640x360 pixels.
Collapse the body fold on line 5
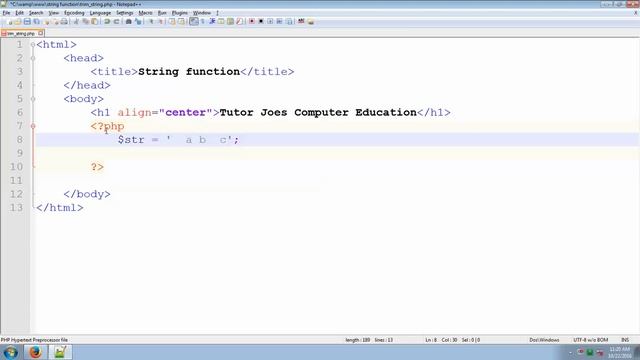coord(33,99)
